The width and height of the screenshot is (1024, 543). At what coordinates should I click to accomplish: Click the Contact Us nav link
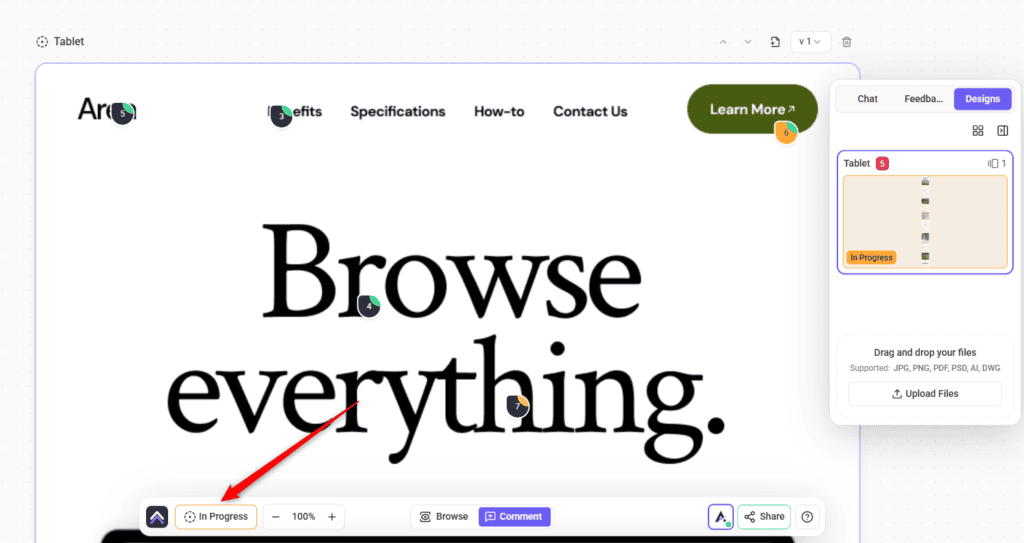[x=590, y=112]
